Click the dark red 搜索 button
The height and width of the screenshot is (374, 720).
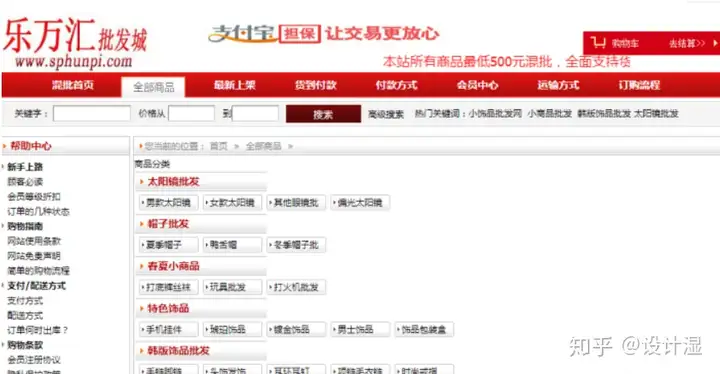click(323, 114)
